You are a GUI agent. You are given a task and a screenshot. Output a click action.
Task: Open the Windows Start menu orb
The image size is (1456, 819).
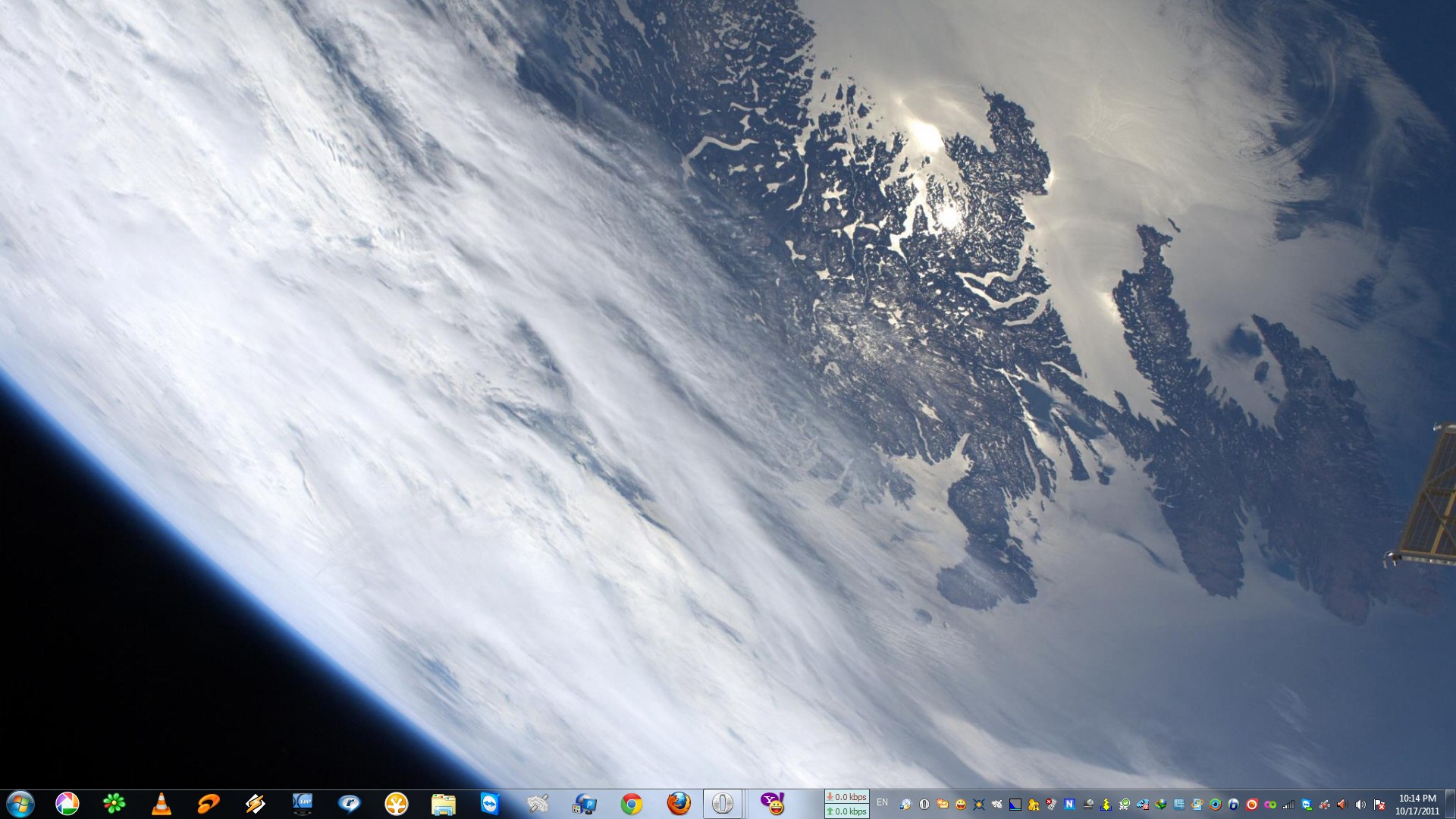click(x=20, y=804)
